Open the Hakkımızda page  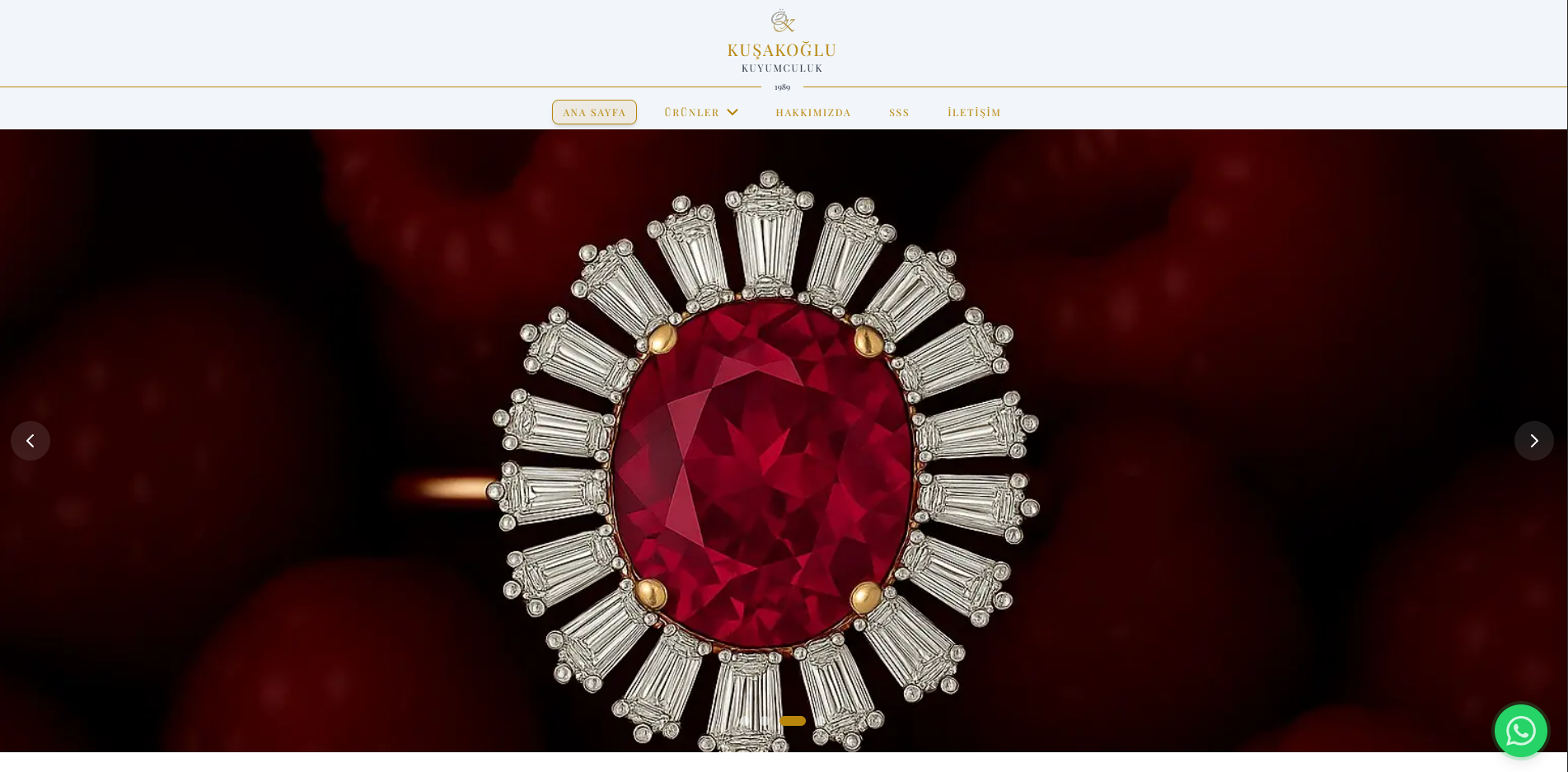click(x=813, y=113)
